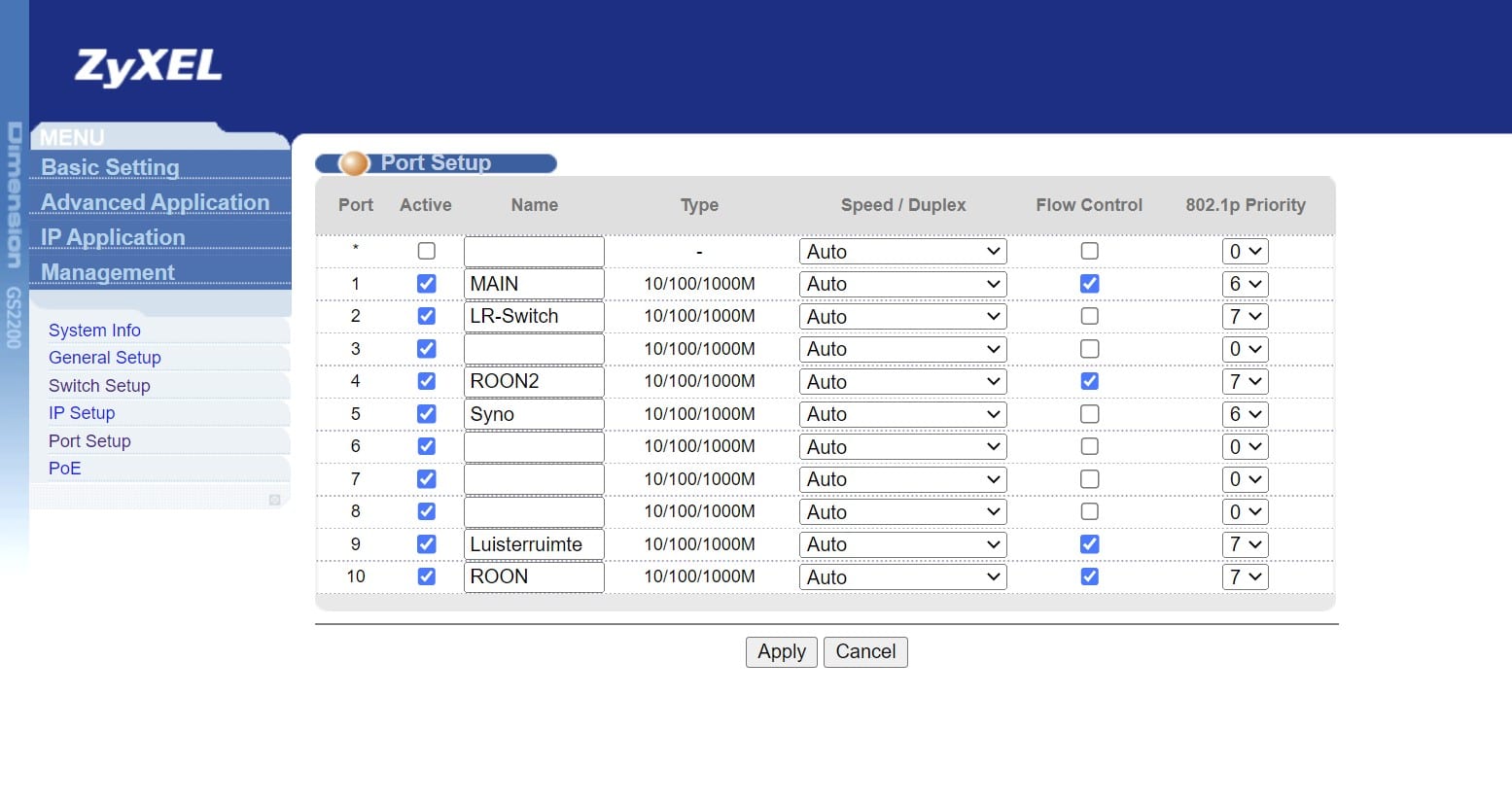Cancel the port setup changes
Screen dimensions: 1512x802
(x=865, y=651)
